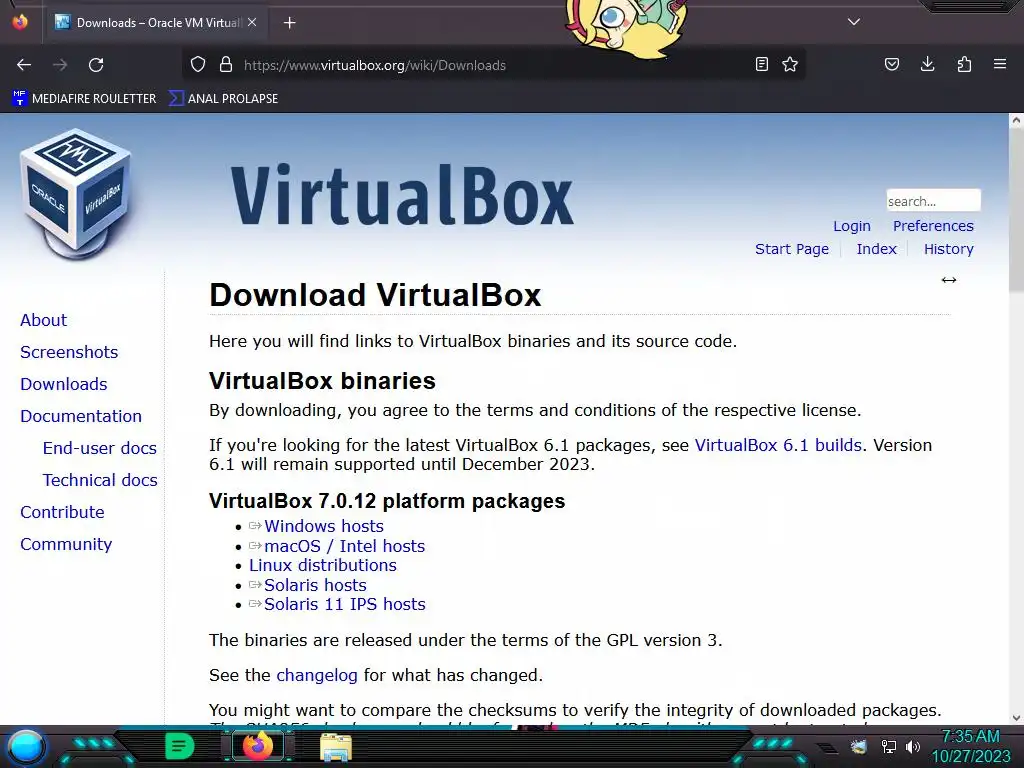Image resolution: width=1024 pixels, height=768 pixels.
Task: Open the Pocket save icon
Action: (x=891, y=64)
